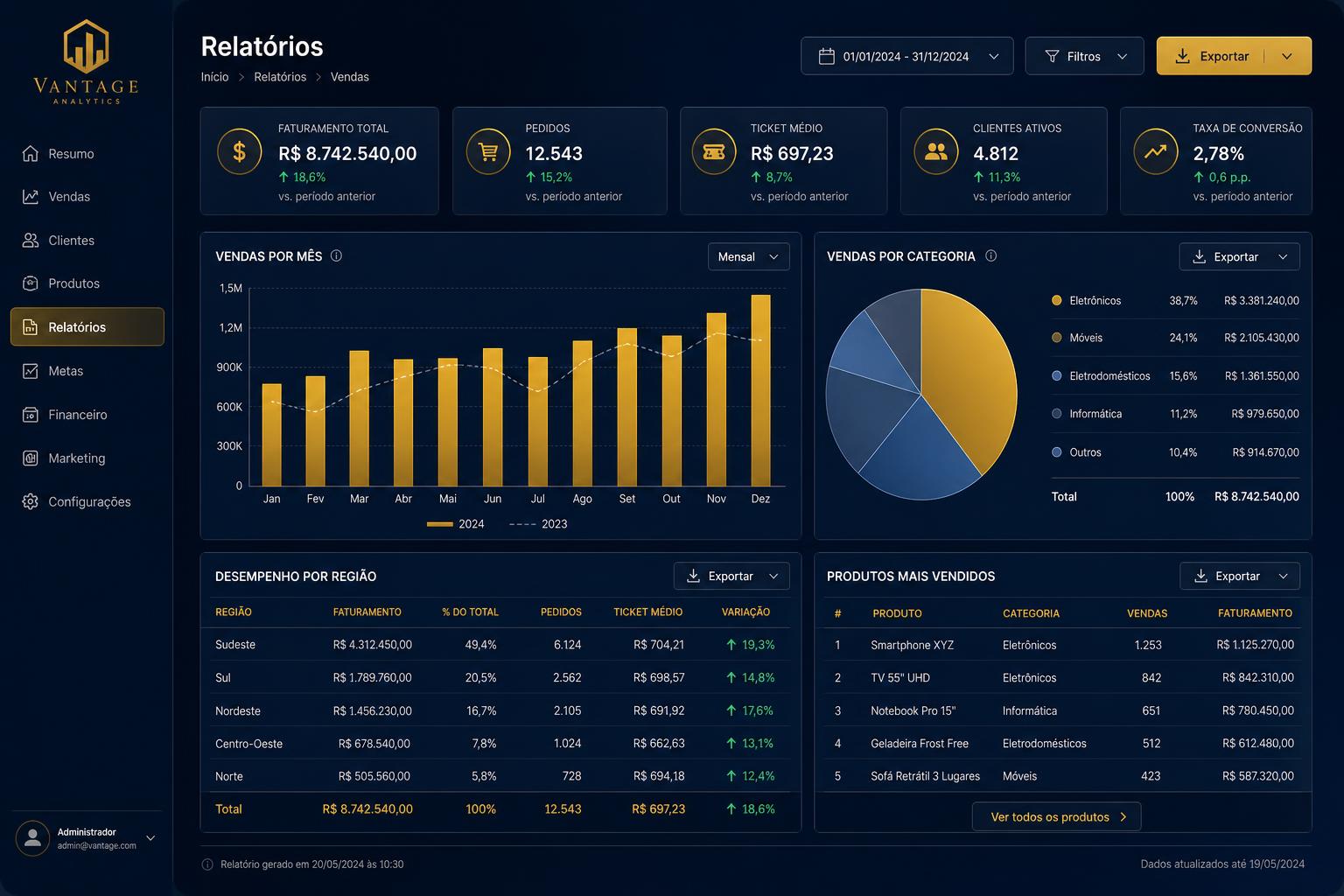Click Ver todos os produtos
This screenshot has height=896, width=1344.
(1056, 816)
